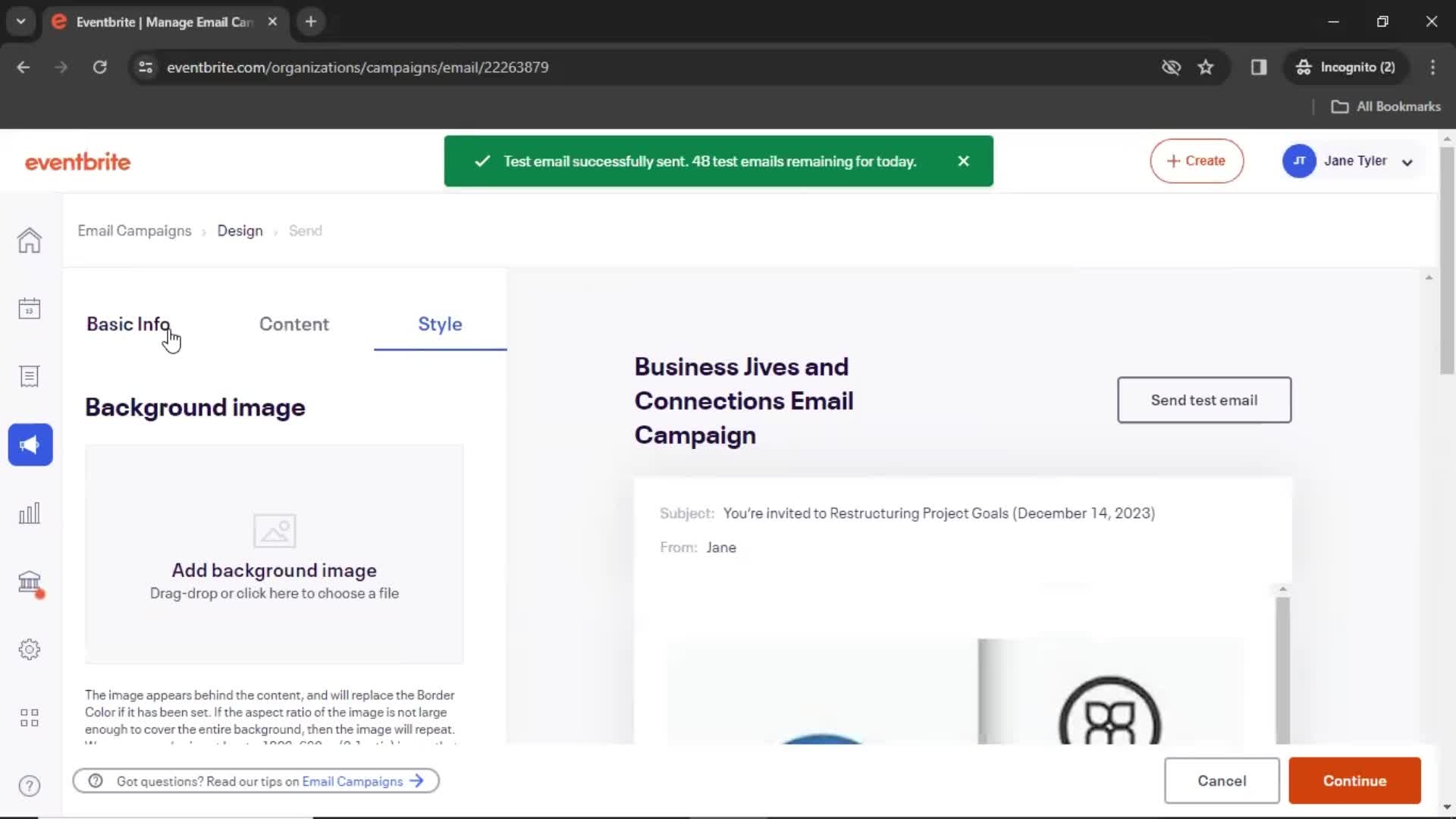
Task: Click the email subject line text
Action: [x=939, y=513]
